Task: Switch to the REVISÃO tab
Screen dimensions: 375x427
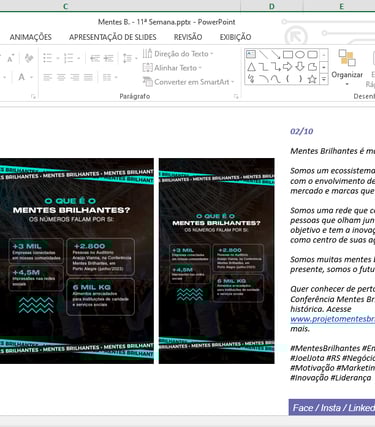Action: pos(188,37)
